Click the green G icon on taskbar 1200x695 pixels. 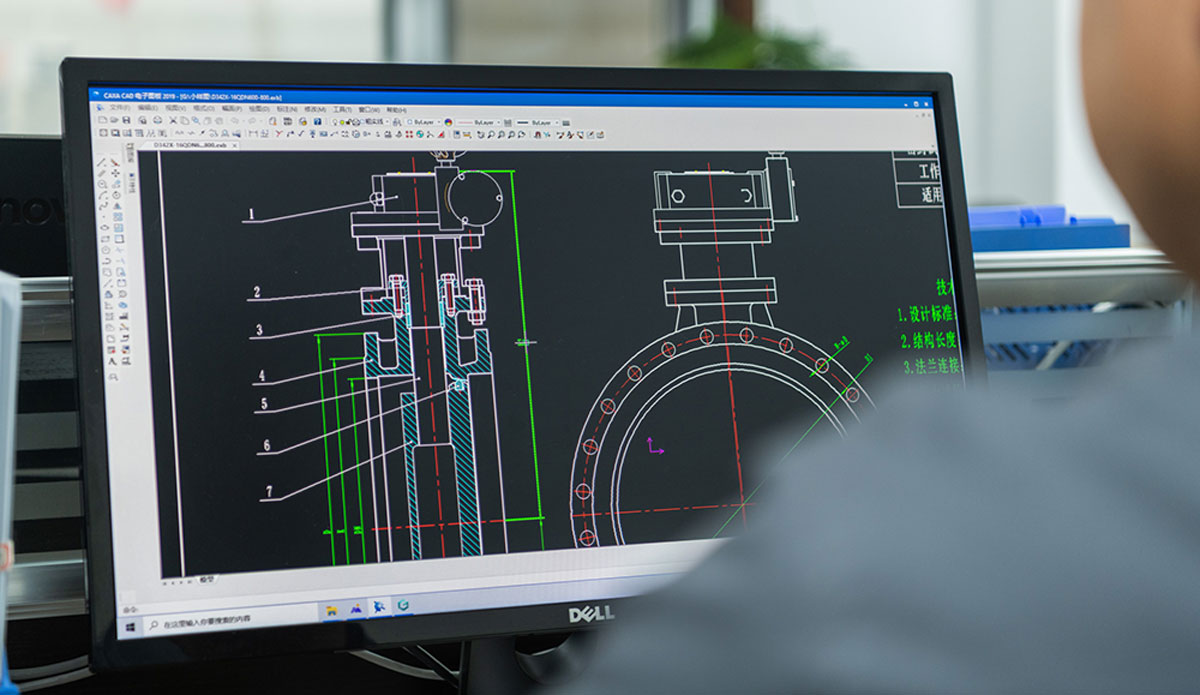(403, 605)
